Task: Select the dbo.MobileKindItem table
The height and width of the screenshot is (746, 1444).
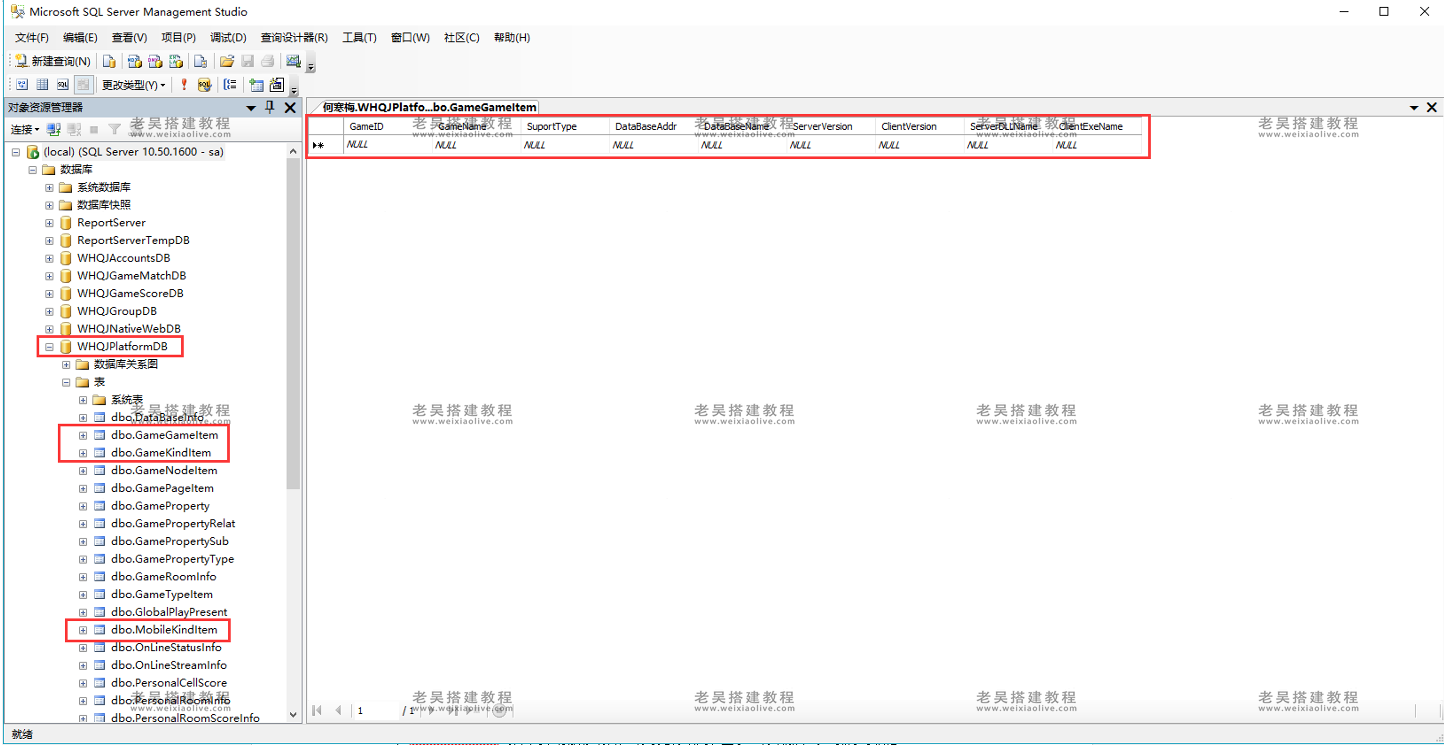Action: click(164, 630)
